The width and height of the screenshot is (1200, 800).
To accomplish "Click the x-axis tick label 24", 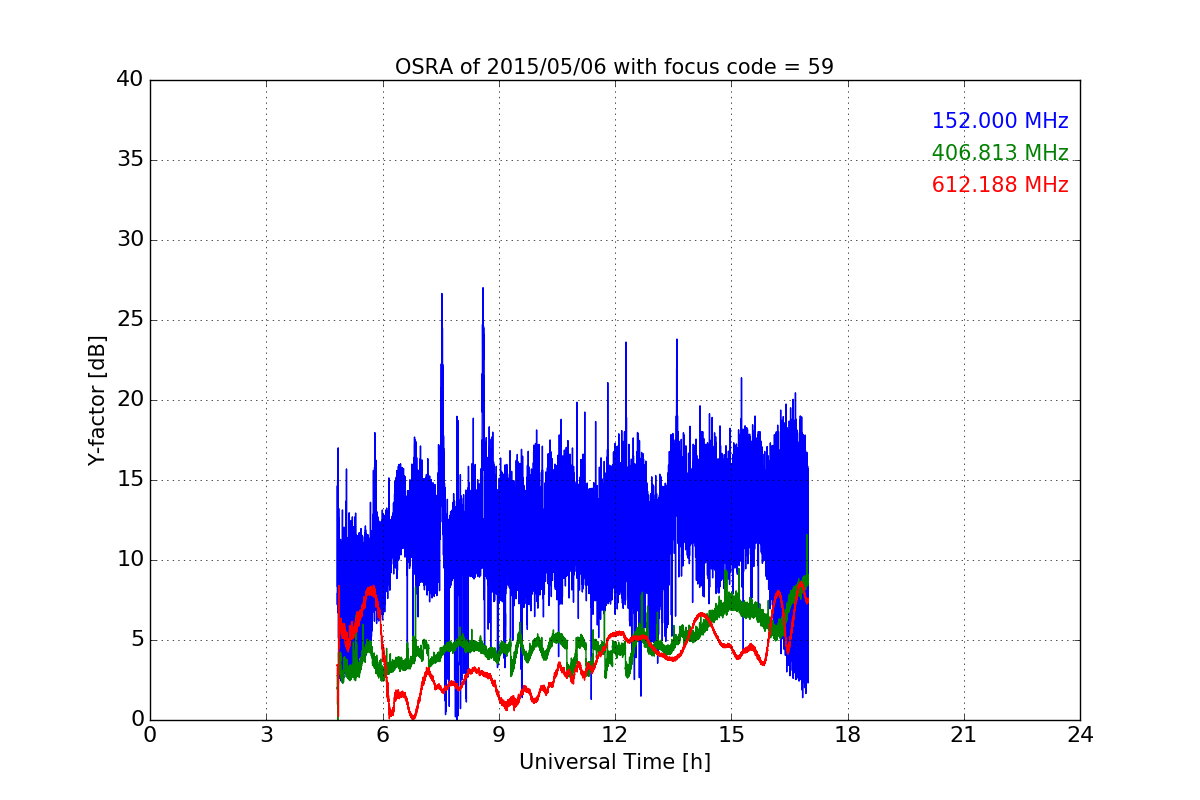I will pos(1080,735).
